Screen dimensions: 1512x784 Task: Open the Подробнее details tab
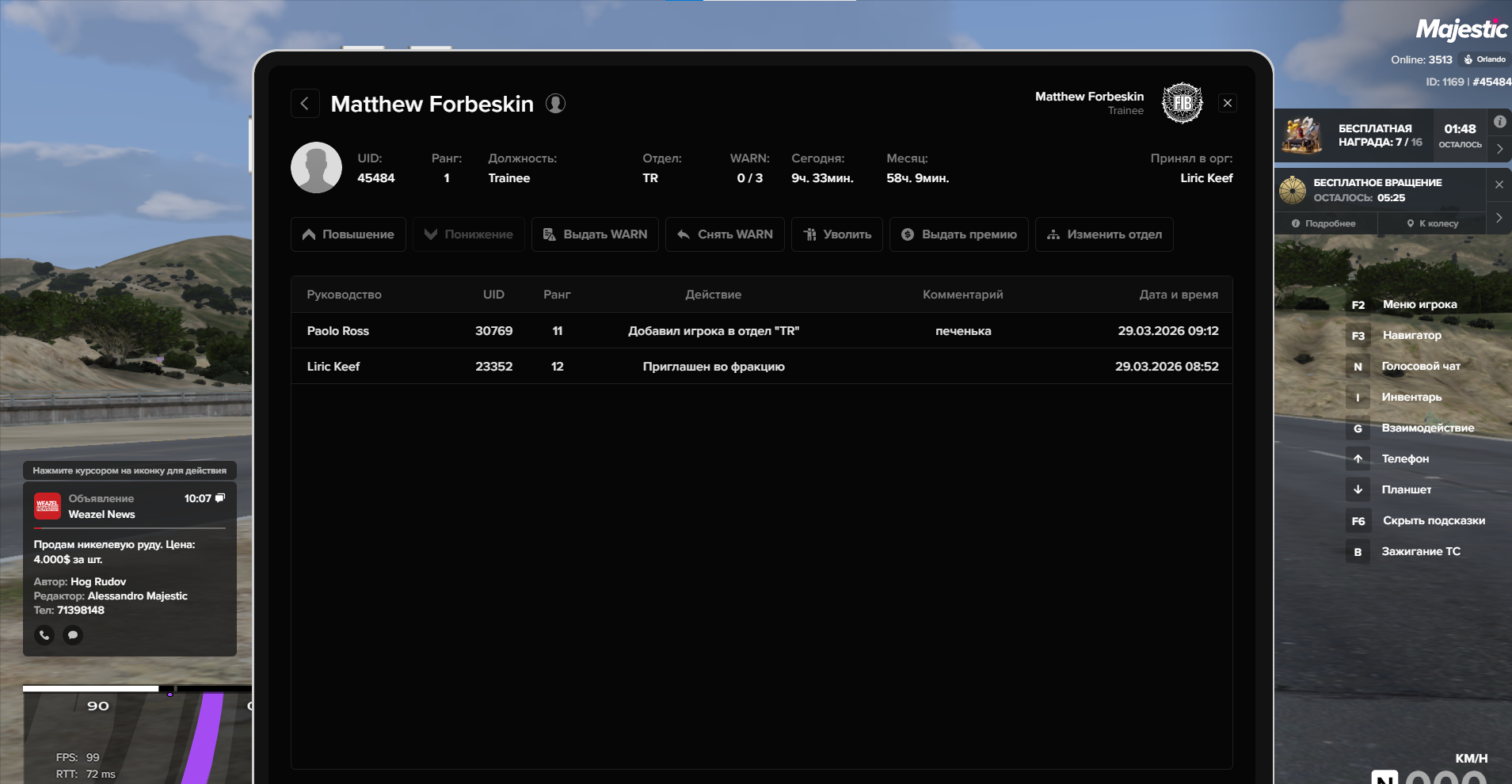click(1324, 224)
